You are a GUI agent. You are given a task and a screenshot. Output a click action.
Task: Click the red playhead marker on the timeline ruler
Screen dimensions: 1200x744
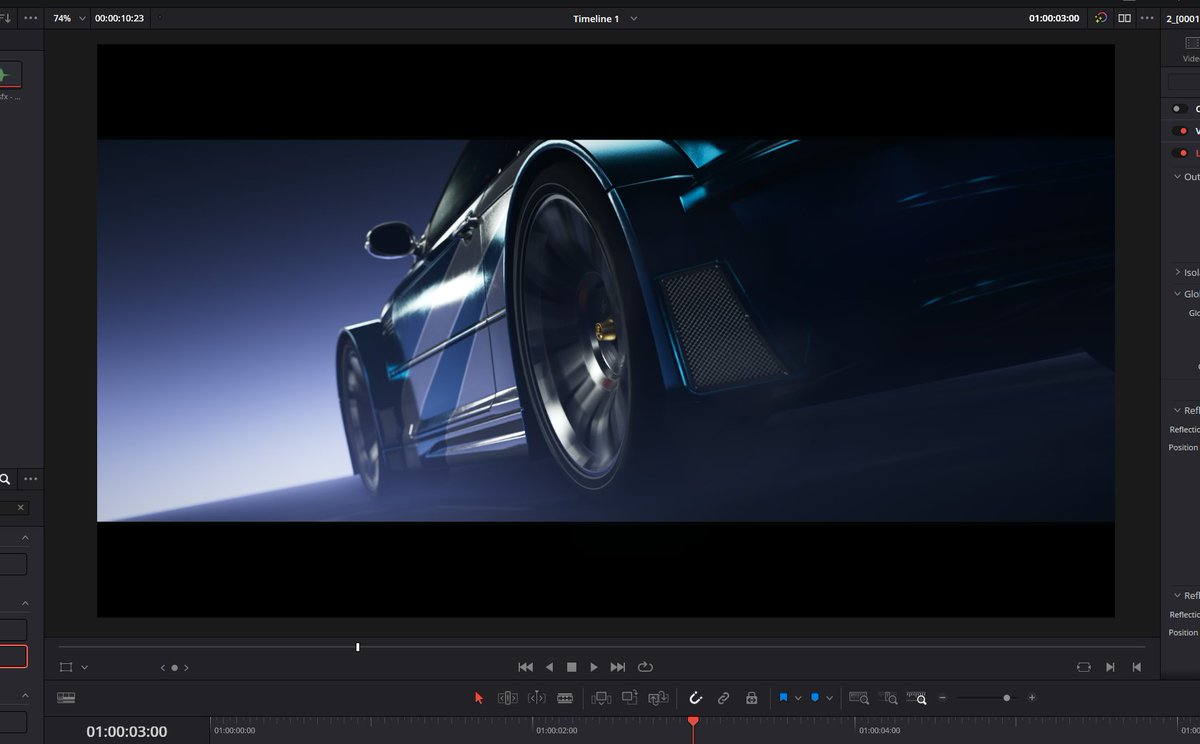[x=694, y=720]
